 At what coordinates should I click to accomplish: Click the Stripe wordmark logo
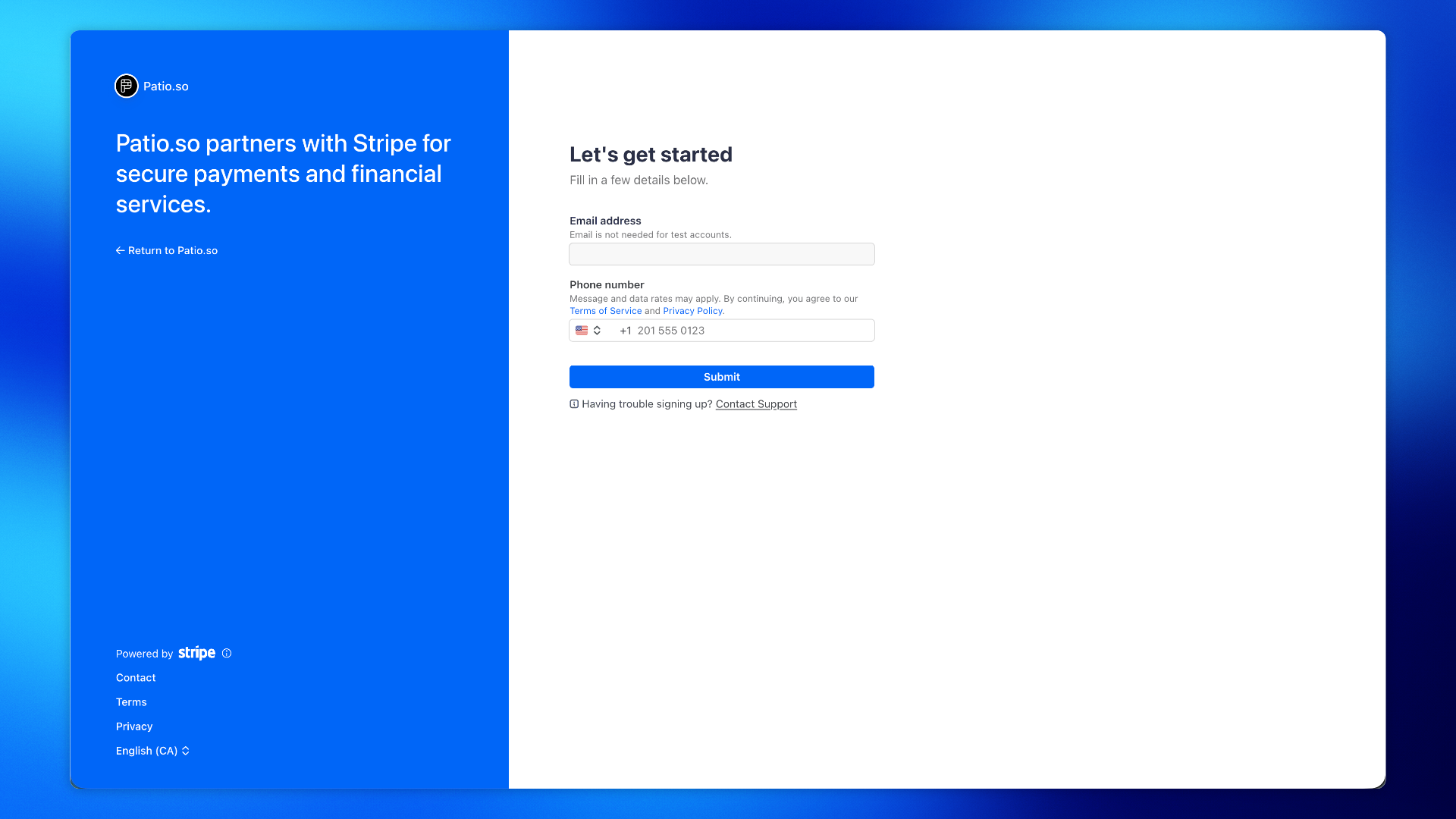(197, 653)
